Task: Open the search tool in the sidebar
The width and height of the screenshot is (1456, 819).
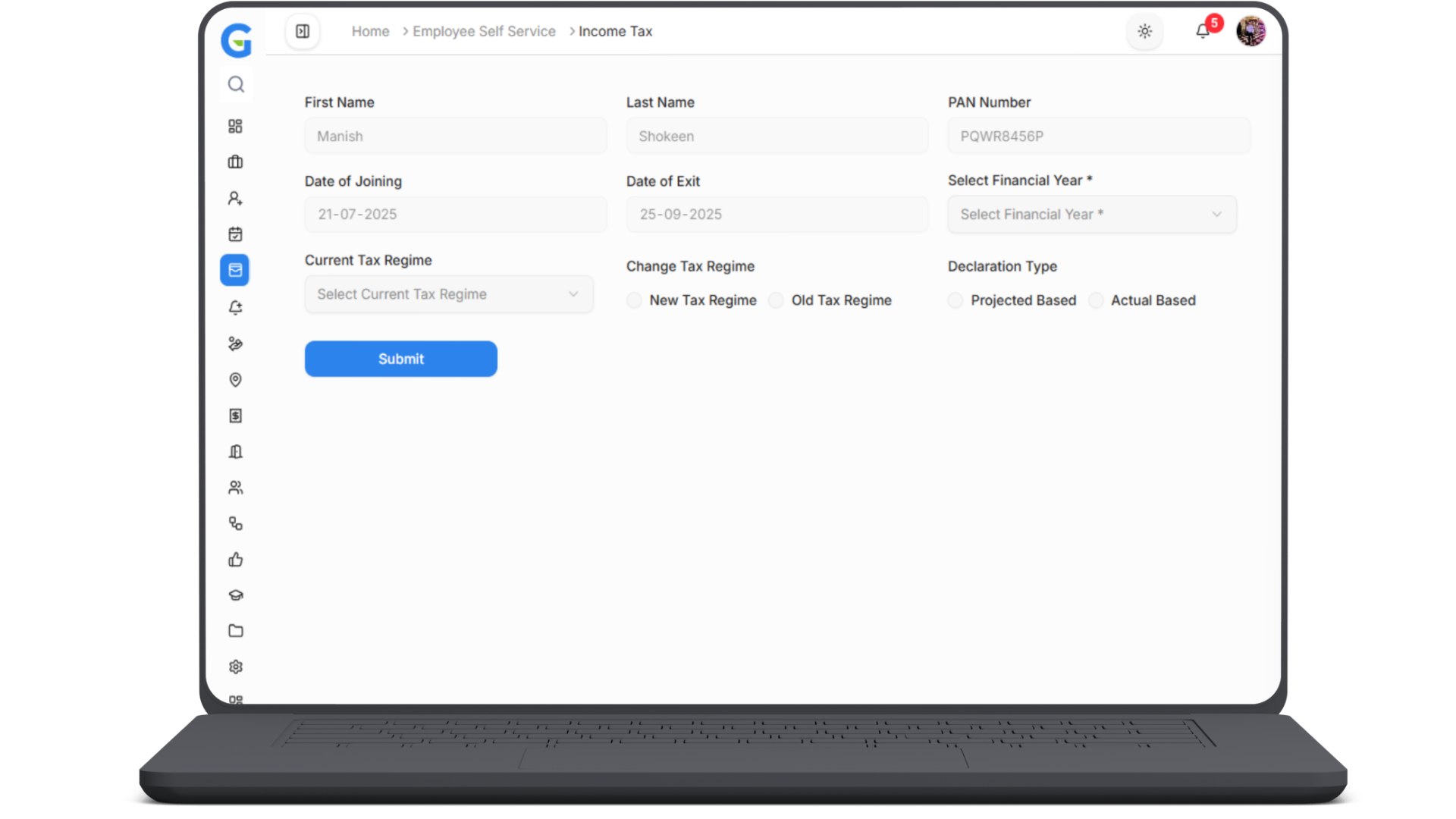Action: (x=235, y=84)
